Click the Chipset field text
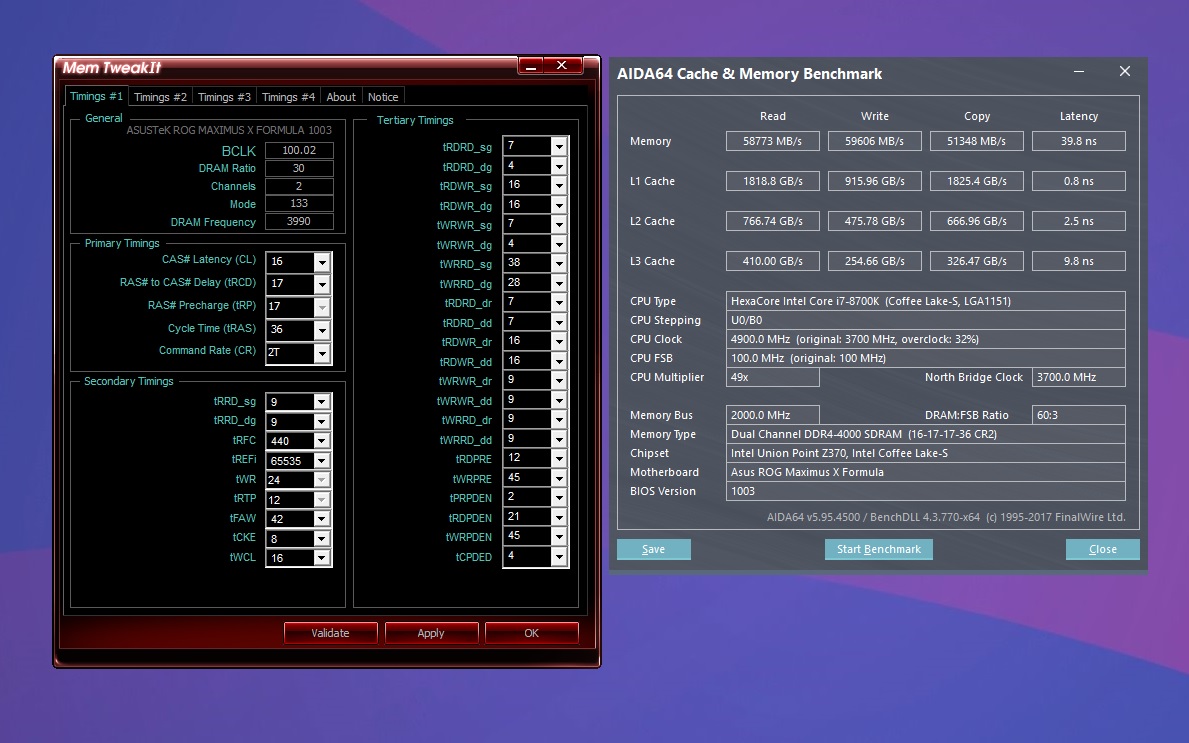This screenshot has height=743, width=1189. click(926, 453)
